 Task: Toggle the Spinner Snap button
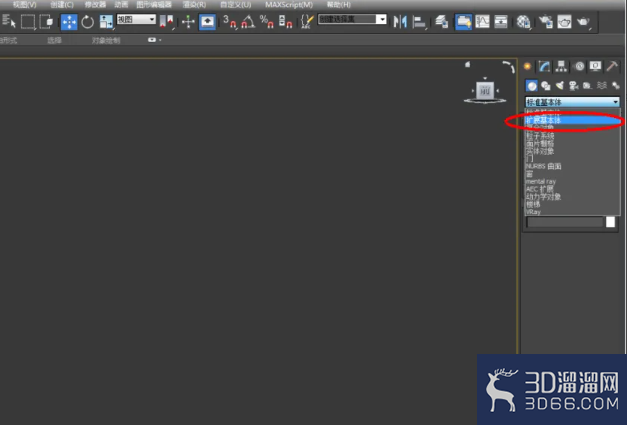[x=285, y=22]
